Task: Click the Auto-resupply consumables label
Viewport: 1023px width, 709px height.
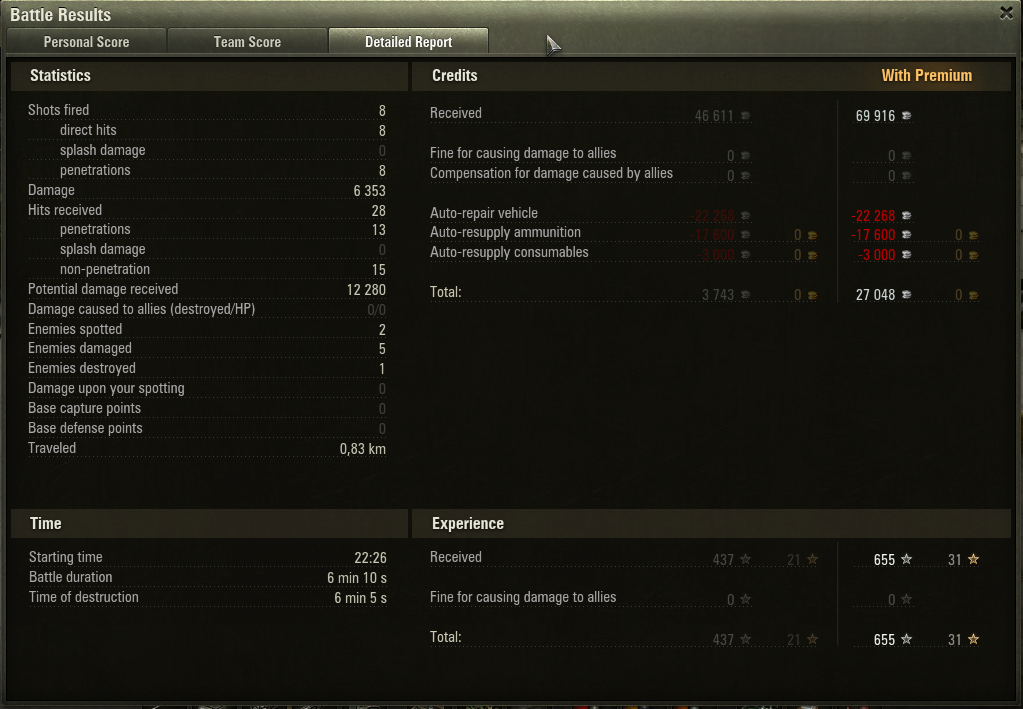Action: coord(509,252)
